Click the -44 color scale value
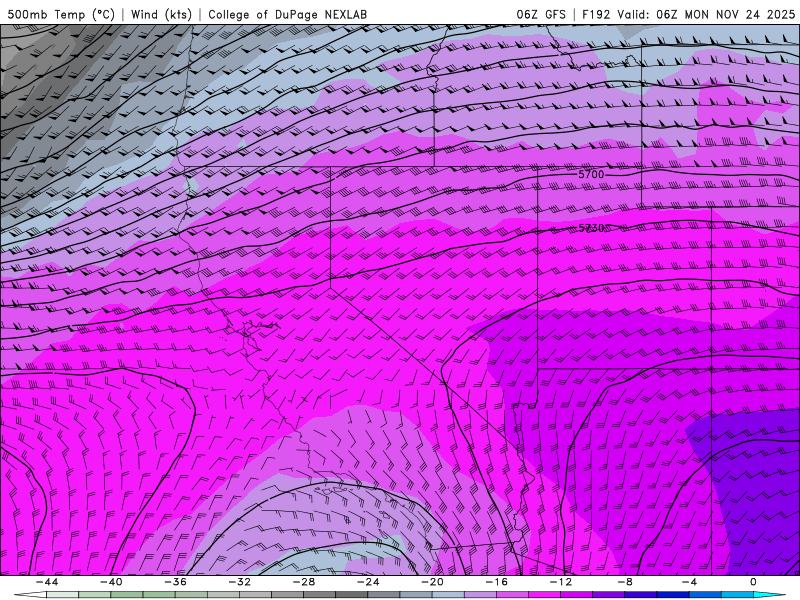800x600 pixels. pos(47,582)
